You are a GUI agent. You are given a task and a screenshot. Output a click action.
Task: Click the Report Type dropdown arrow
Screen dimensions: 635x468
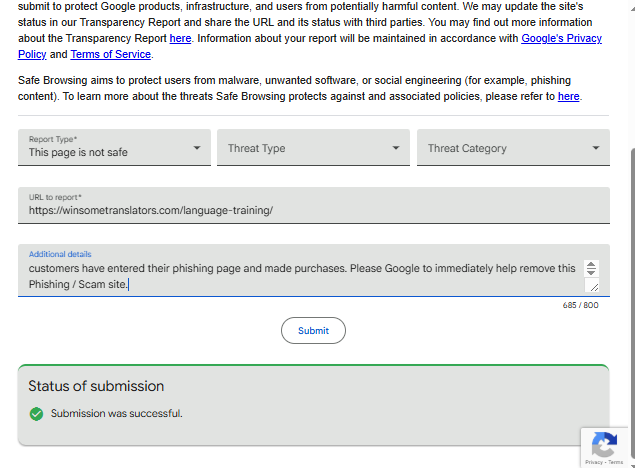click(x=197, y=149)
